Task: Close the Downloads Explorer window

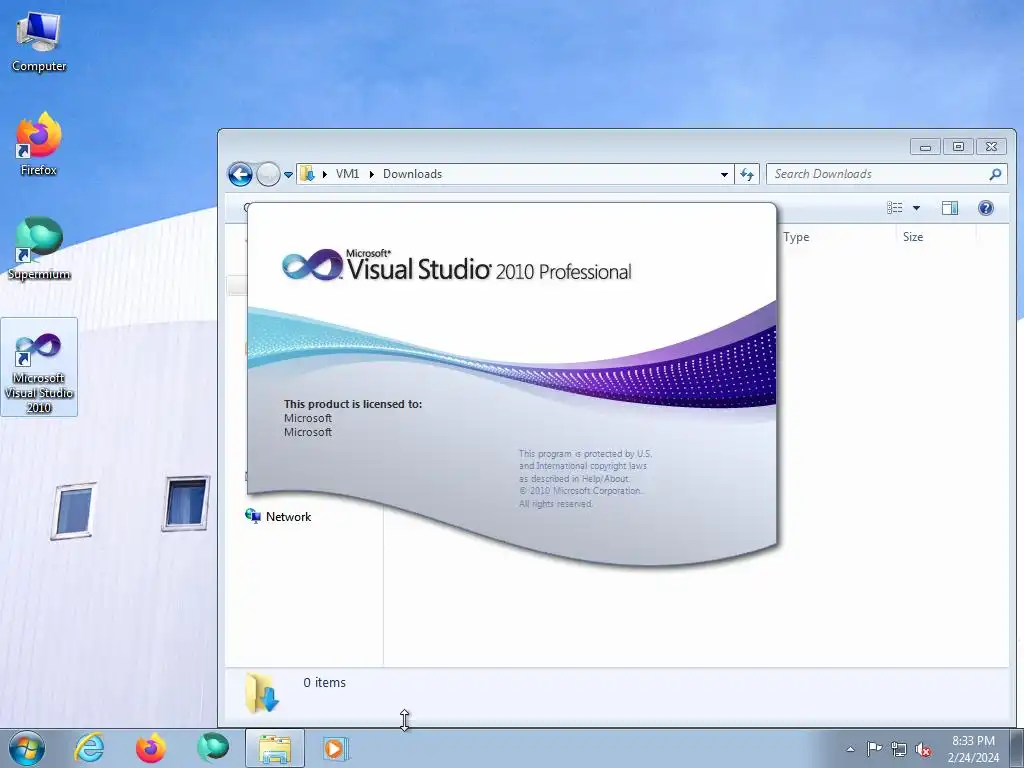Action: coord(991,146)
